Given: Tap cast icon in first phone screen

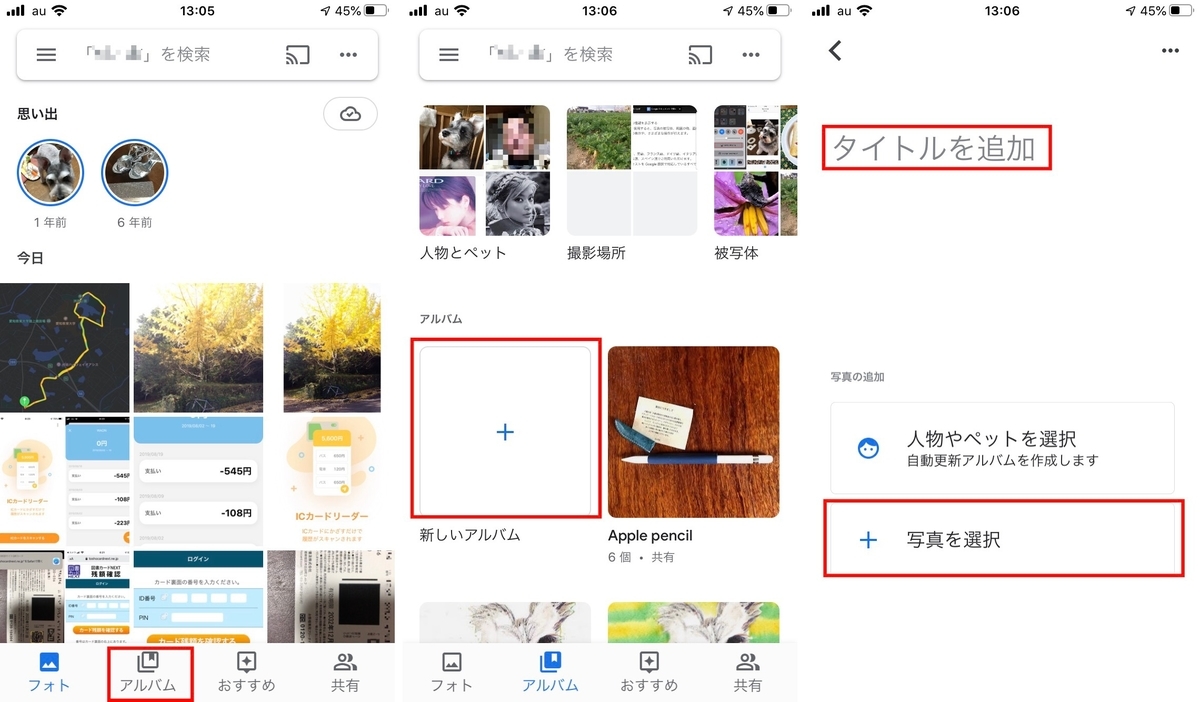Looking at the screenshot, I should pos(297,55).
